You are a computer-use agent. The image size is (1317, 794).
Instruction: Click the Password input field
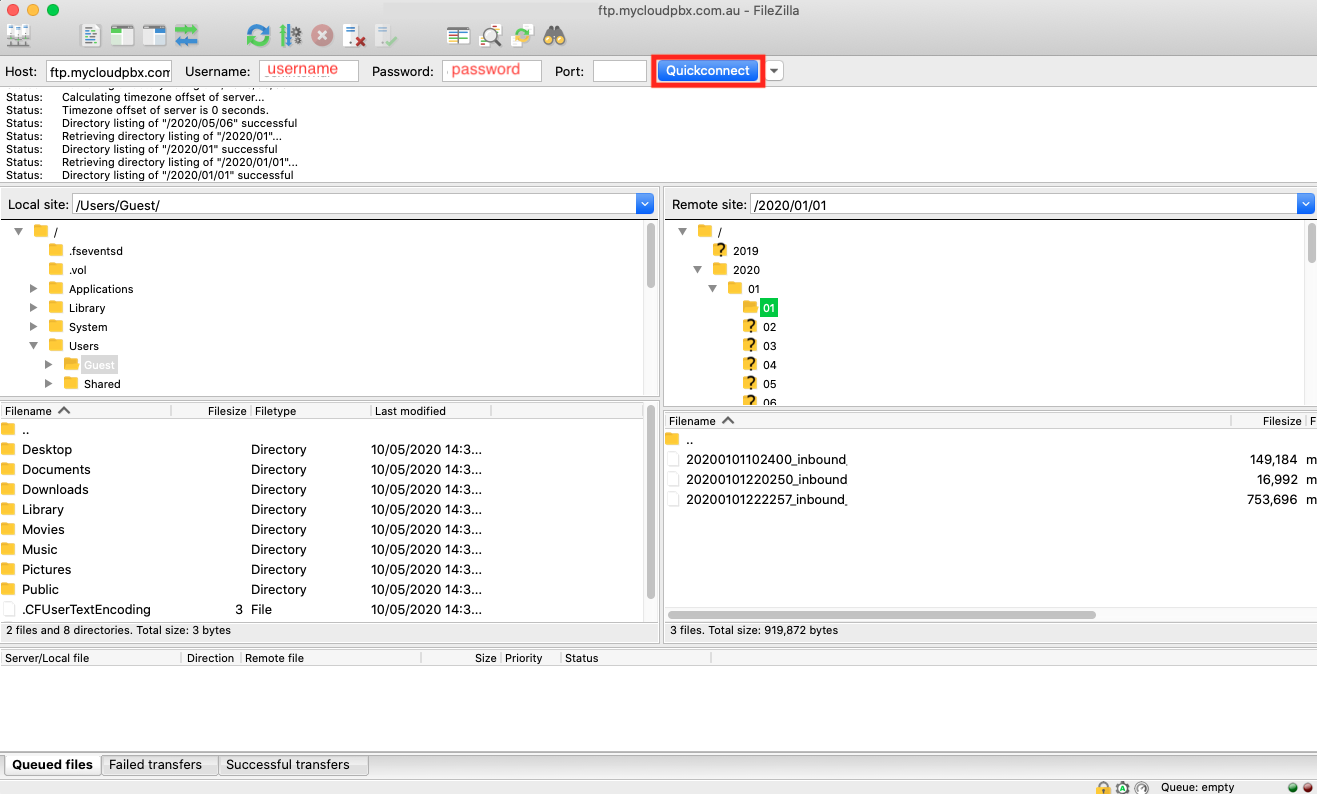[x=493, y=71]
